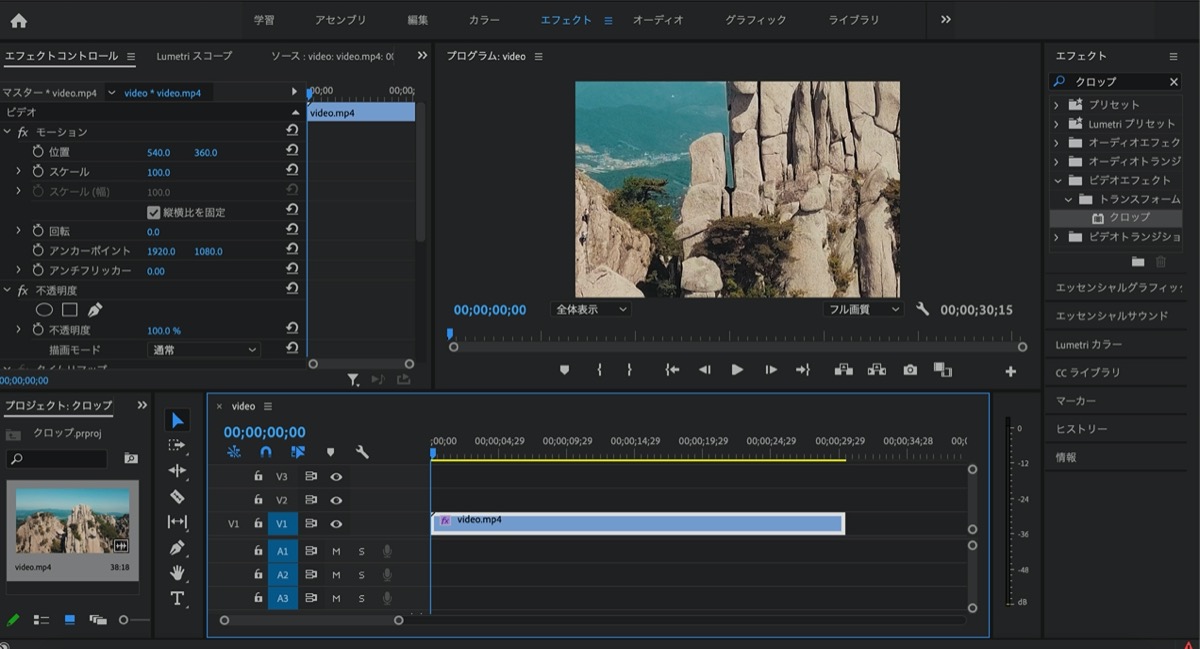
Task: Open the Markers panel
Action: (x=1076, y=401)
